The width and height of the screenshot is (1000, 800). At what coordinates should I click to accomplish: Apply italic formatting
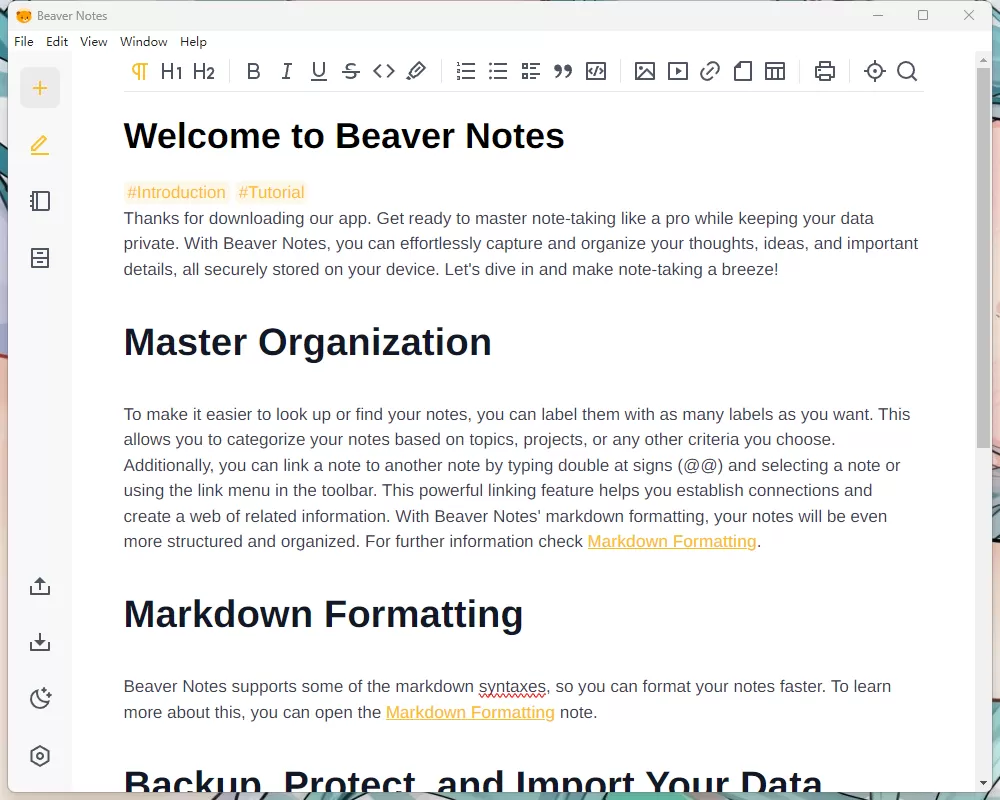pyautogui.click(x=286, y=71)
